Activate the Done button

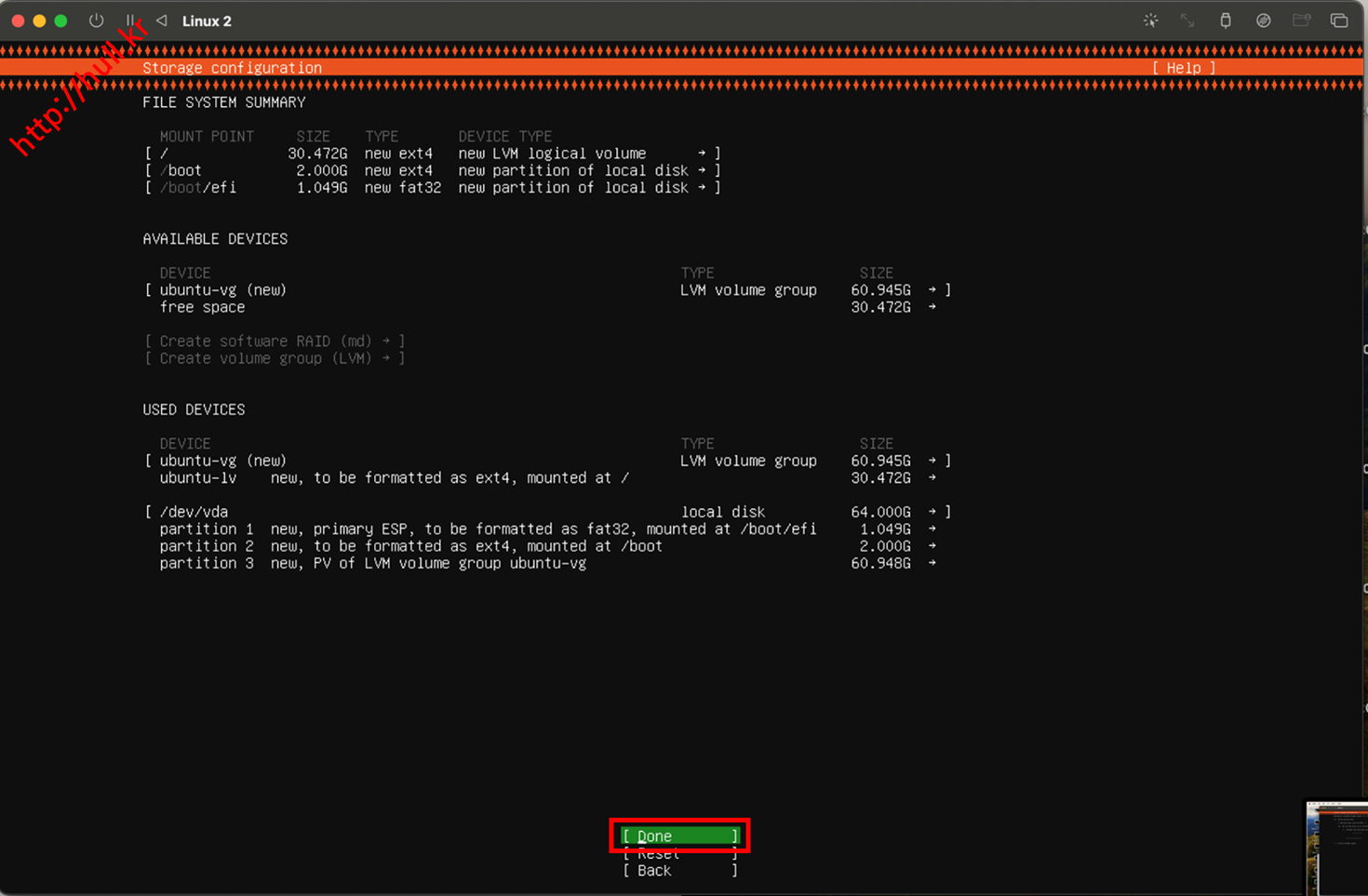pos(680,836)
